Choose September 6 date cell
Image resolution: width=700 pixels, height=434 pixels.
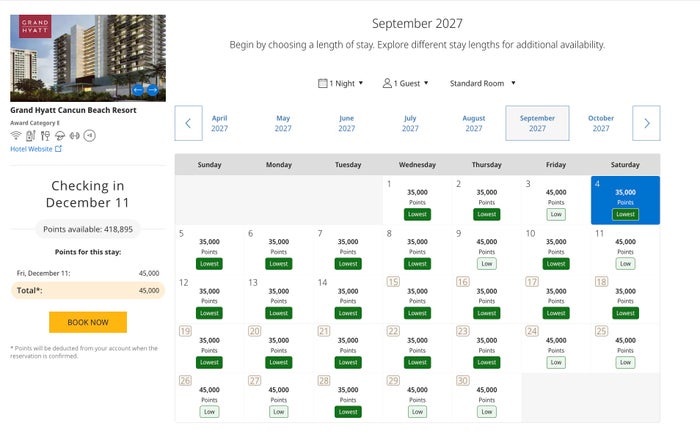[x=279, y=250]
